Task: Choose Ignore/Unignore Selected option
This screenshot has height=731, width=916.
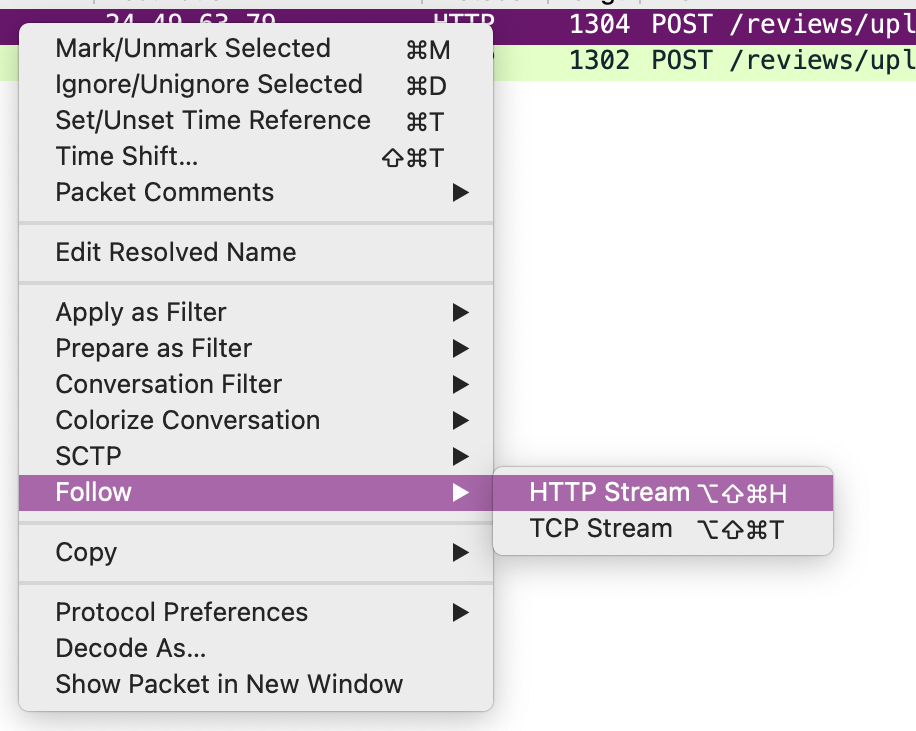Action: tap(209, 85)
